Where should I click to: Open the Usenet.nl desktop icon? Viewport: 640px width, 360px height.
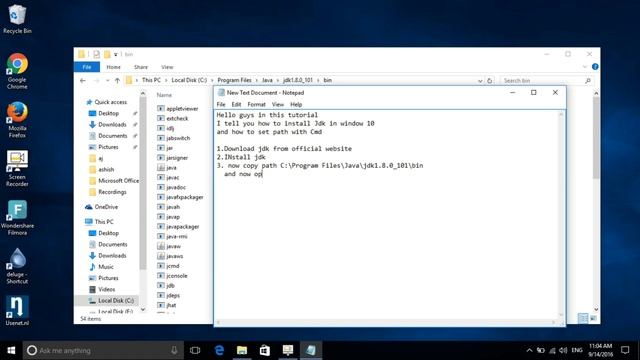point(17,311)
